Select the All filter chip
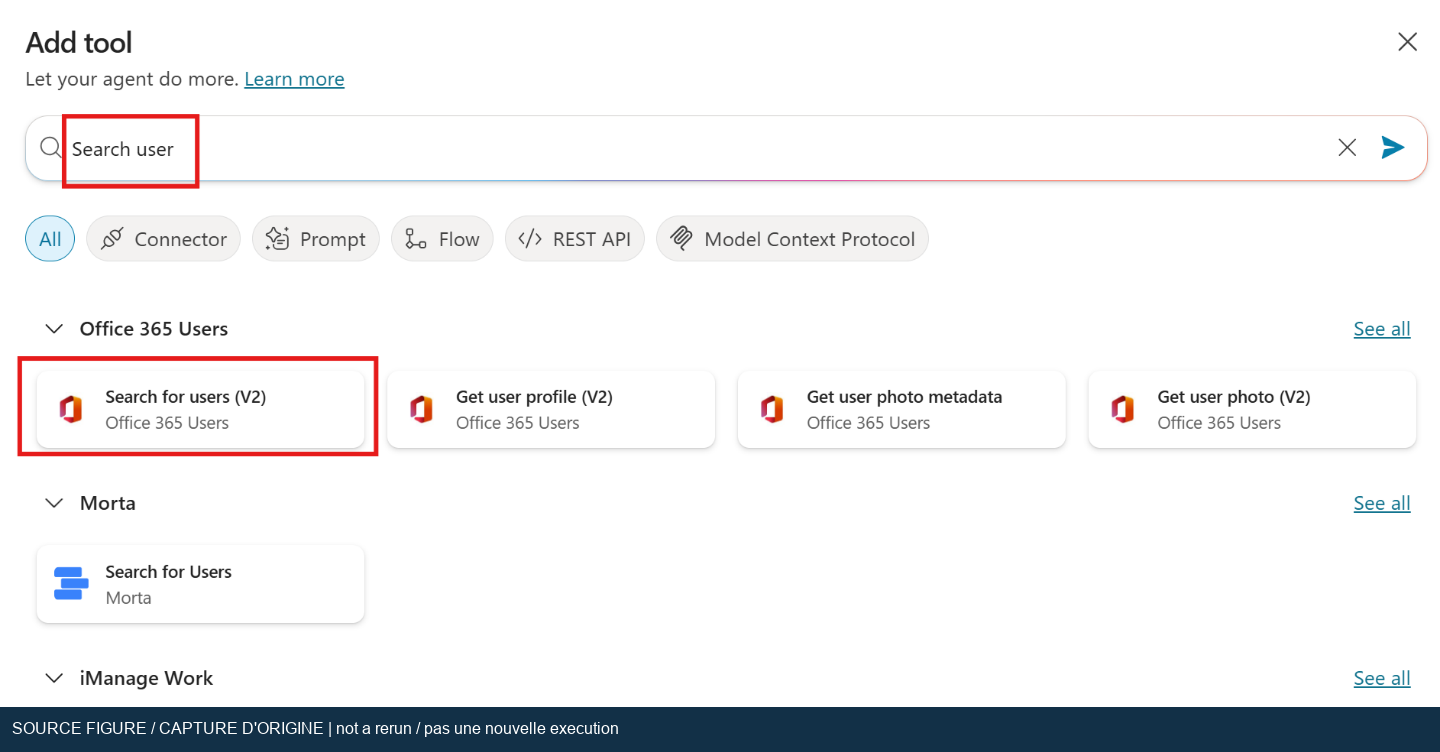Viewport: 1440px width, 752px height. tap(50, 239)
